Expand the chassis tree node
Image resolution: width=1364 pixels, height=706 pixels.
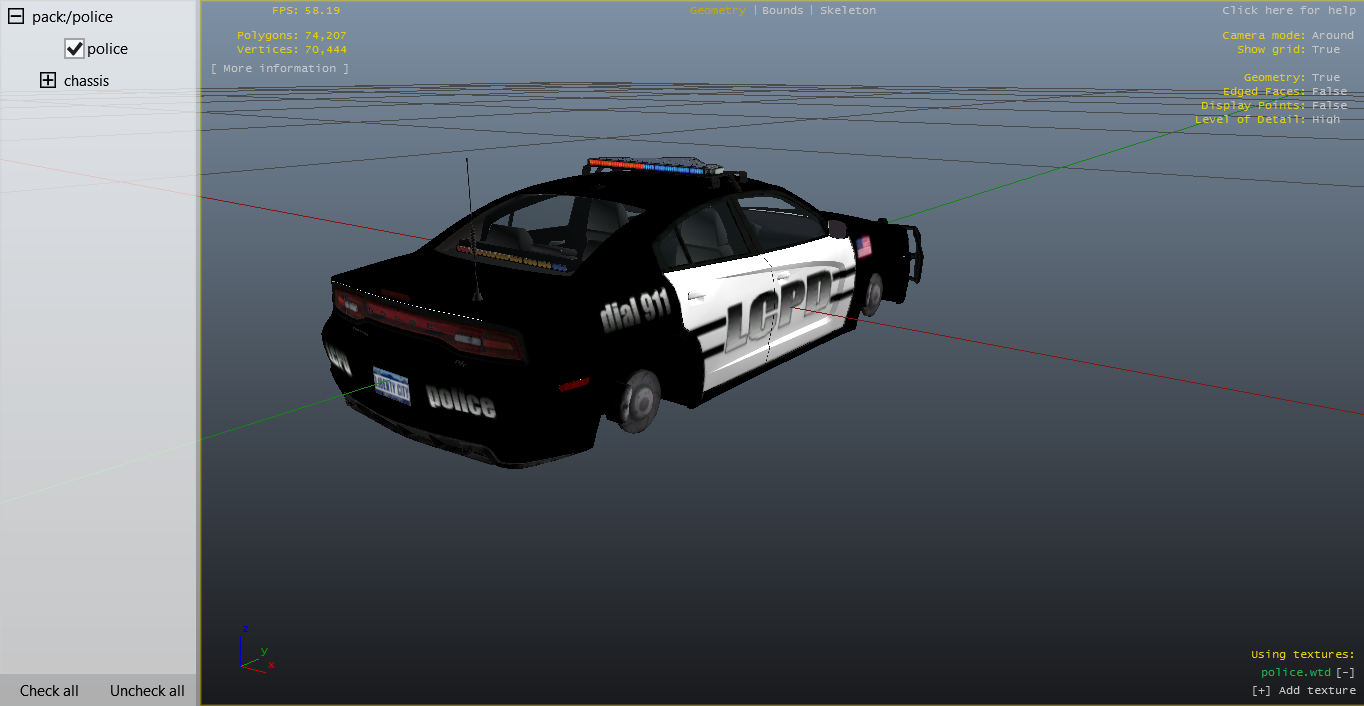click(48, 81)
